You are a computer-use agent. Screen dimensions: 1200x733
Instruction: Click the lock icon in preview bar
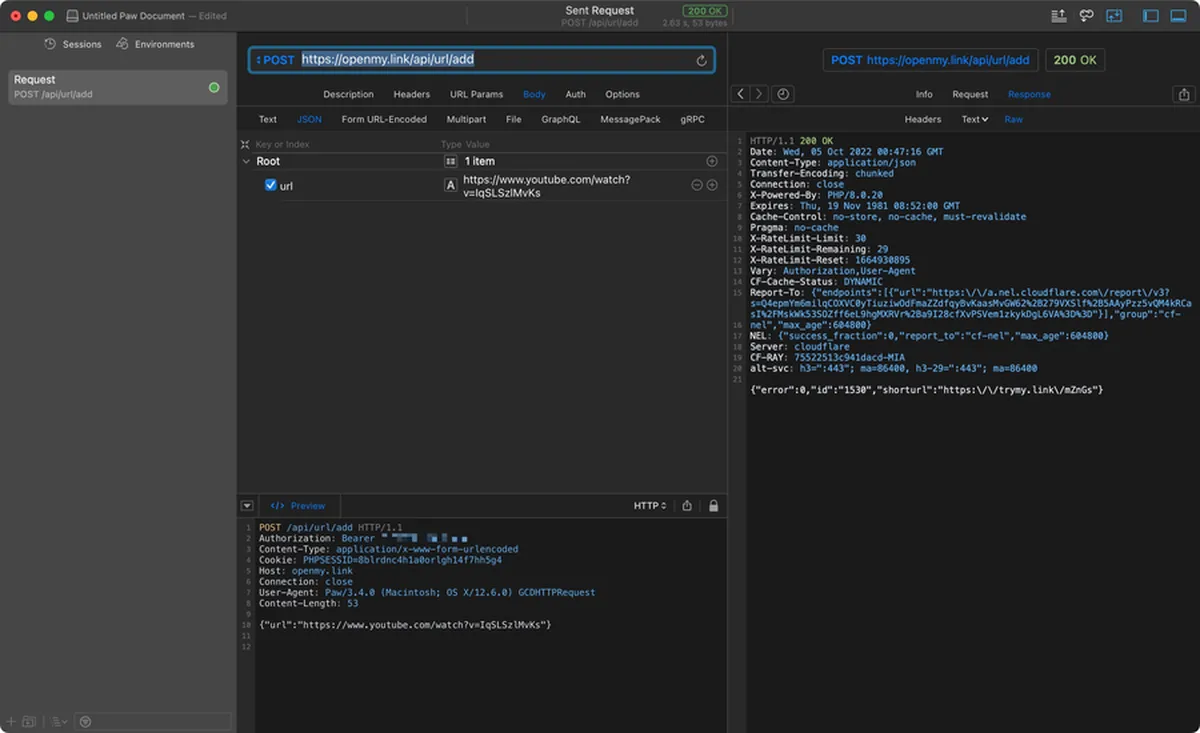pyautogui.click(x=713, y=506)
